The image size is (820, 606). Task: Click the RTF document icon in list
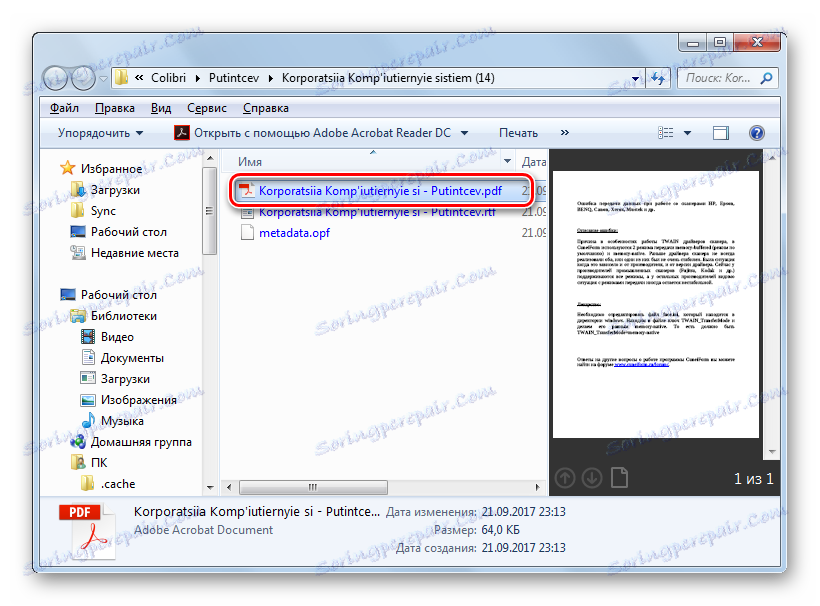click(x=247, y=212)
